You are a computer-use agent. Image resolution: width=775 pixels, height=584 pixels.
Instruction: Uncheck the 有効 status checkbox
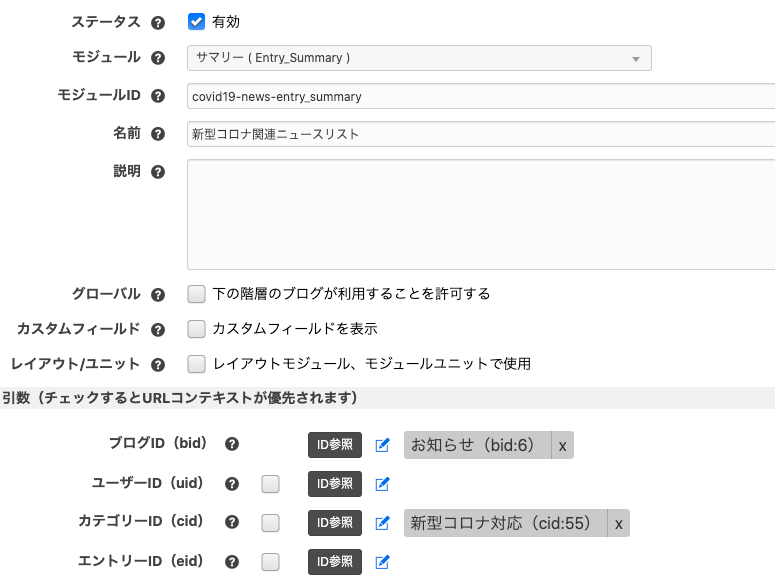pyautogui.click(x=197, y=21)
